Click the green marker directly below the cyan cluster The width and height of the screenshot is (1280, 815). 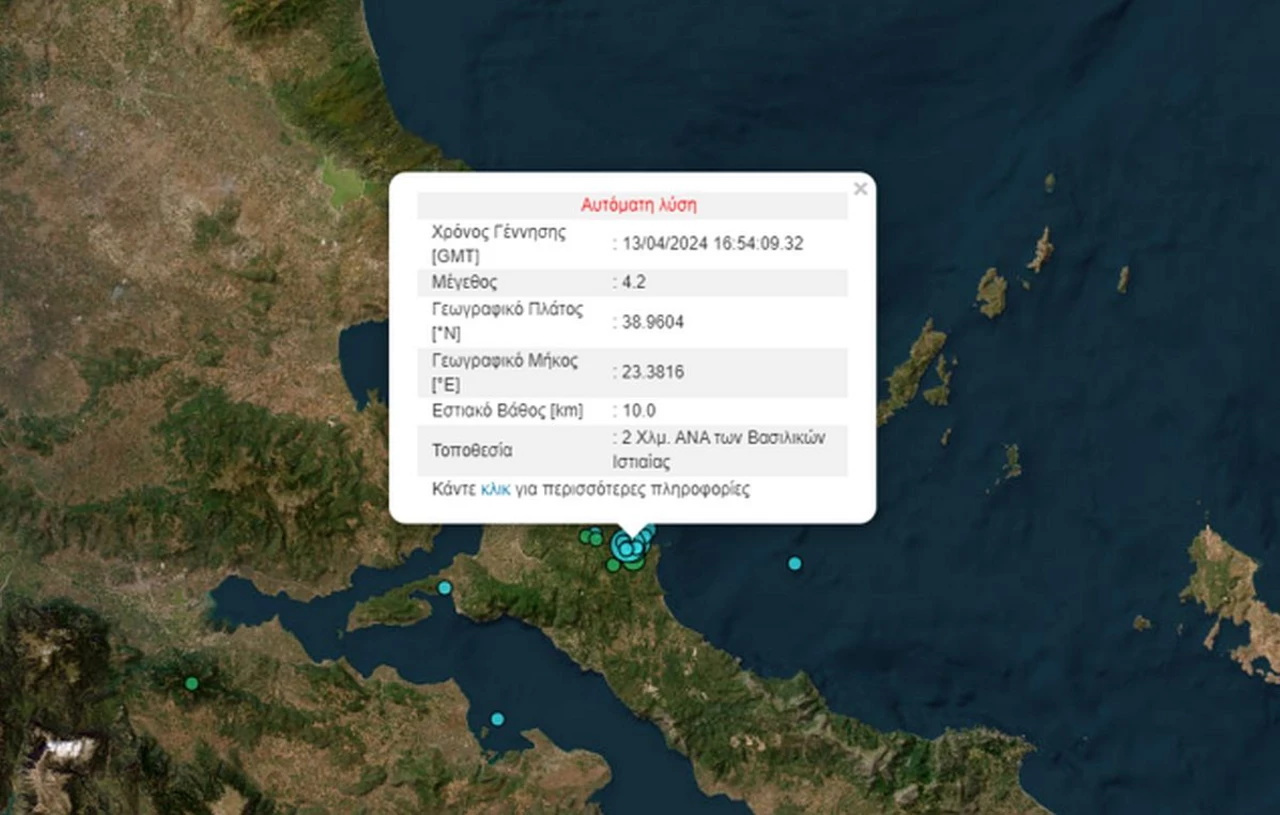pos(634,563)
